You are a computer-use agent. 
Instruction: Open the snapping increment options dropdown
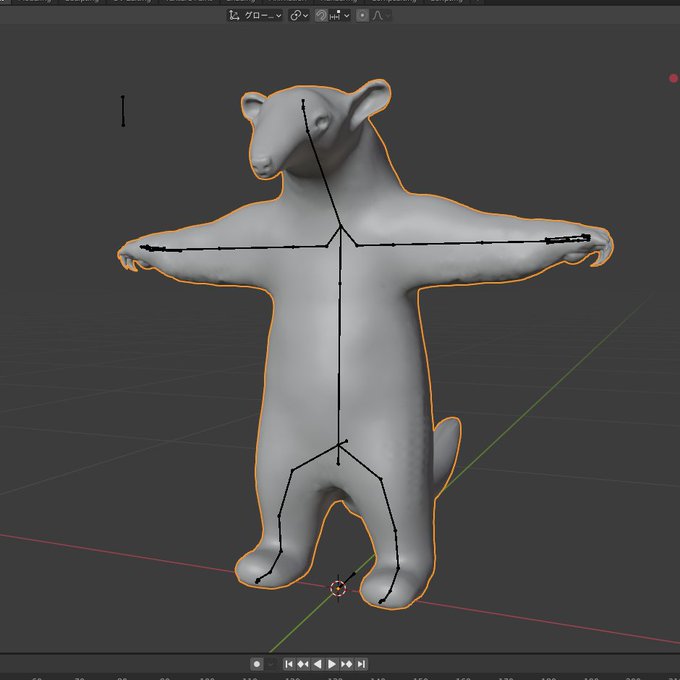(x=340, y=16)
